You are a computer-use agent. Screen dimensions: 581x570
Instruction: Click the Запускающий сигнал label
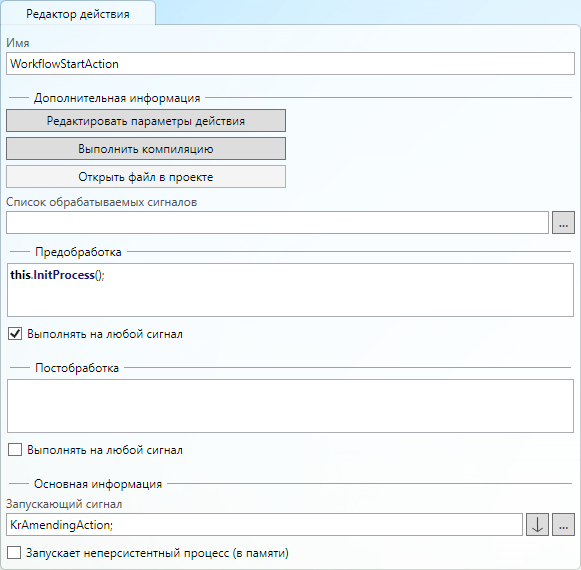point(64,504)
